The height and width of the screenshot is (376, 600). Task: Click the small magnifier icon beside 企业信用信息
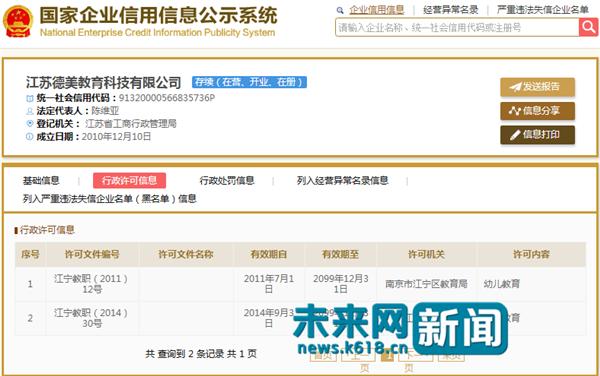pos(340,10)
